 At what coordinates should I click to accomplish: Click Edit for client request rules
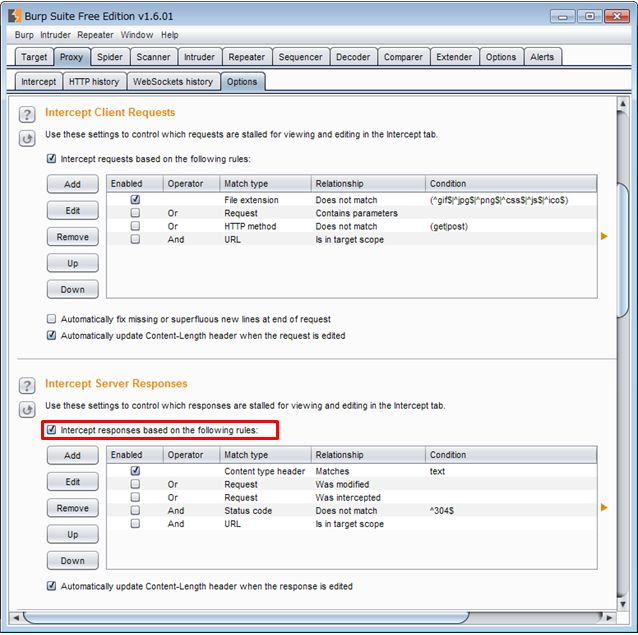(x=72, y=211)
